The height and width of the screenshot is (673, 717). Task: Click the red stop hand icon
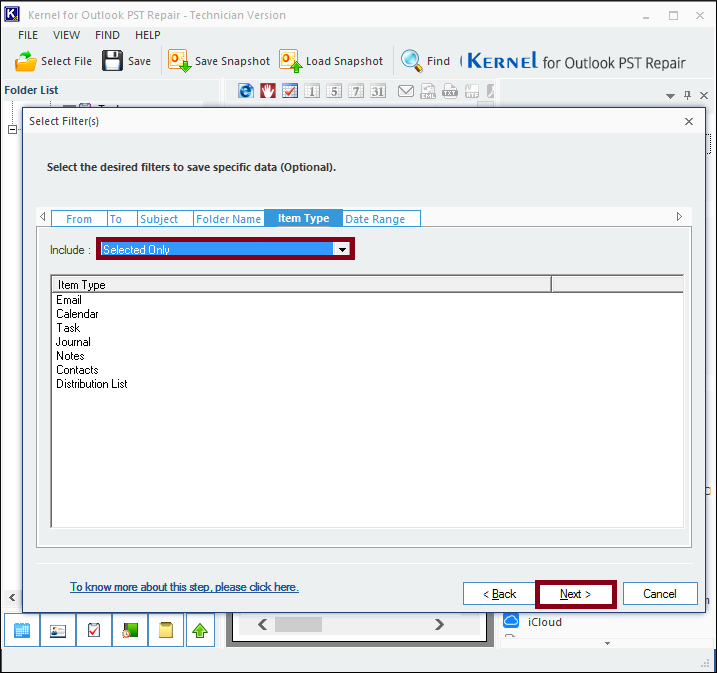coord(268,91)
